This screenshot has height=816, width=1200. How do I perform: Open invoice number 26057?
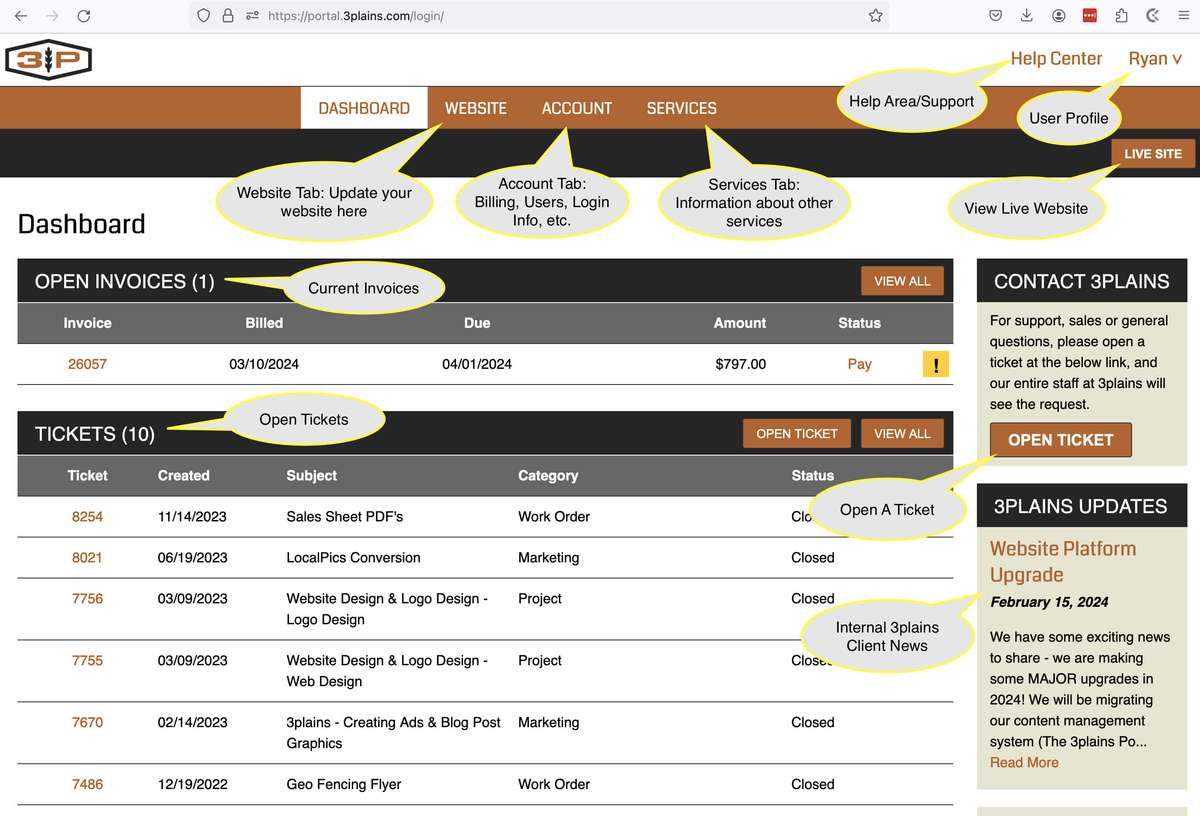pos(87,364)
